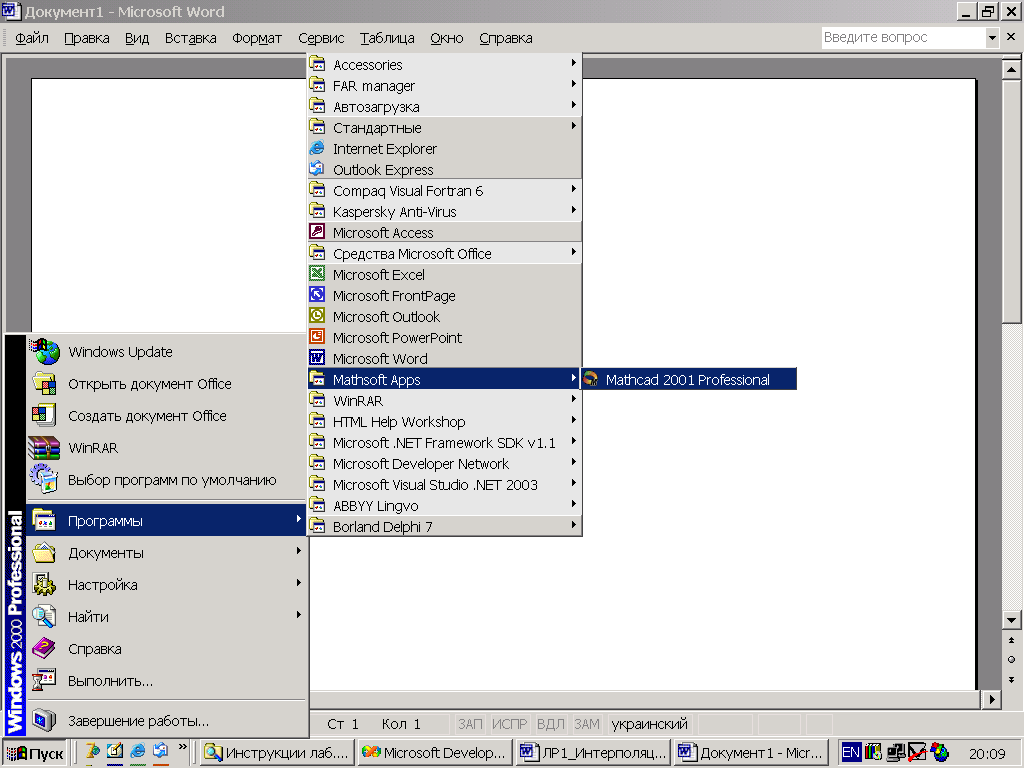This screenshot has height=768, width=1024.
Task: Open Microsoft Visual Studio .NET 2003 folder
Action: pos(444,485)
